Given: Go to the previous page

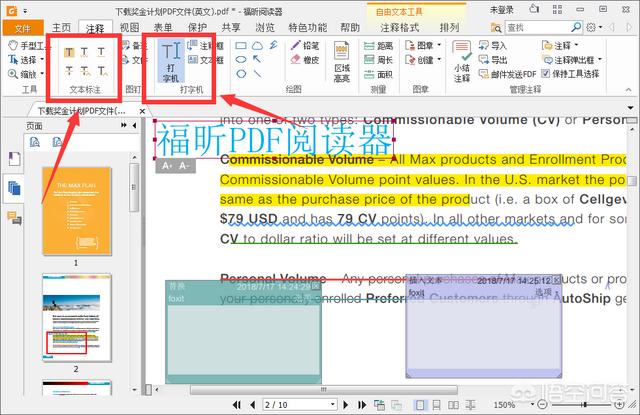Looking at the screenshot, I should 253,405.
